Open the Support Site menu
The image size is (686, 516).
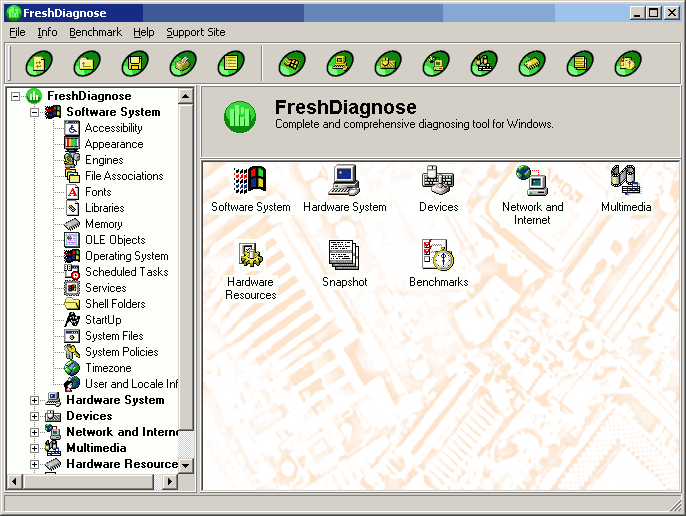pyautogui.click(x=196, y=32)
